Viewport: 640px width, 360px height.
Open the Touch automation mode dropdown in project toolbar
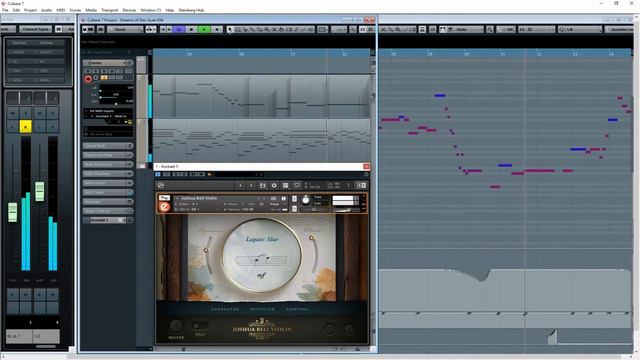125,29
